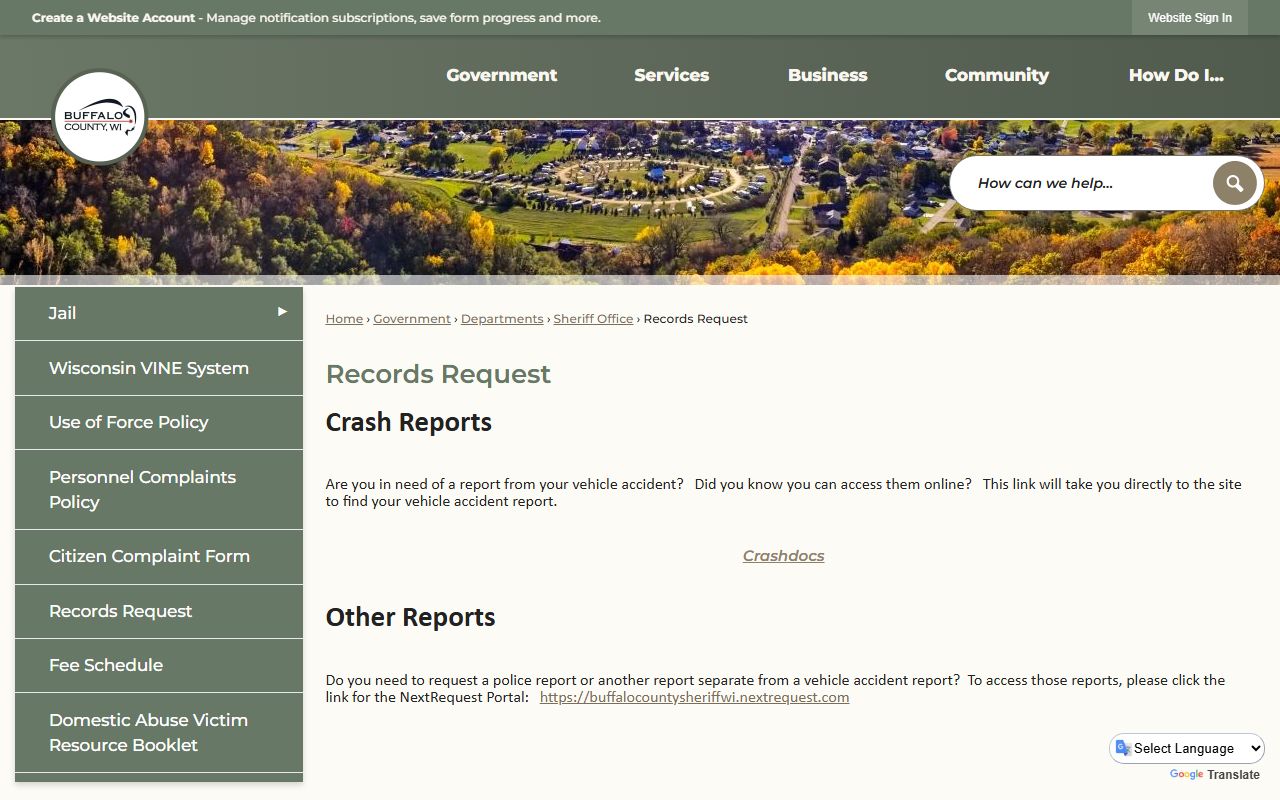
Task: Open Domestic Abuse Victim Resource Booklet
Action: (x=159, y=732)
